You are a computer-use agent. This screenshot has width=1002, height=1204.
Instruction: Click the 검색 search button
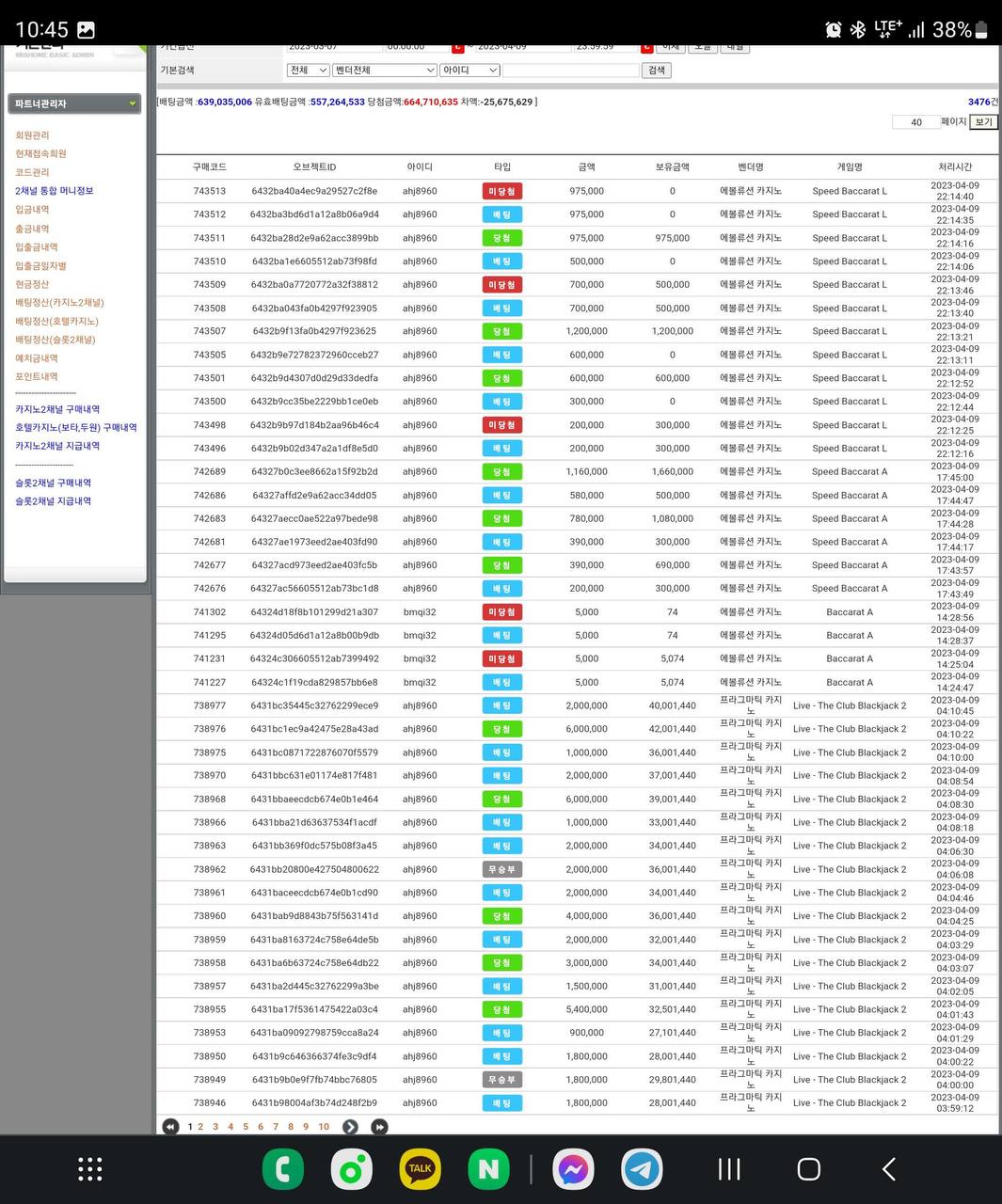[x=657, y=71]
